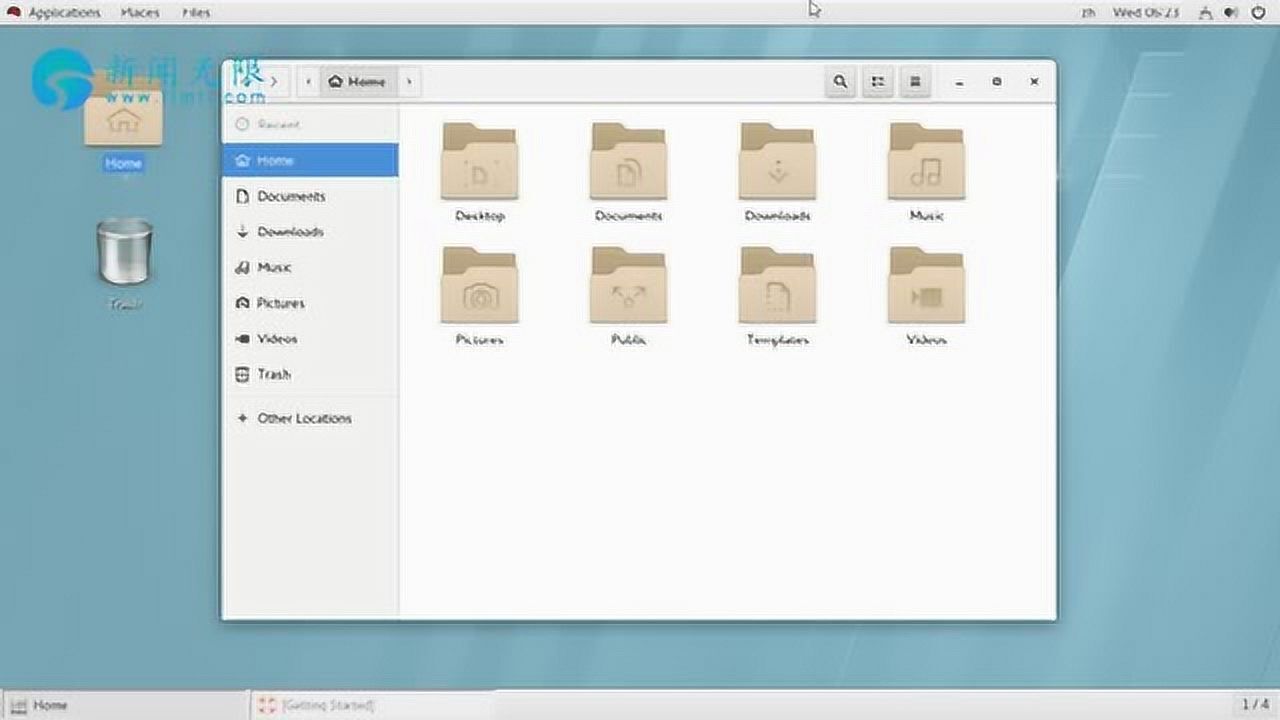The height and width of the screenshot is (720, 1280).
Task: Open the Templates folder
Action: [x=777, y=287]
